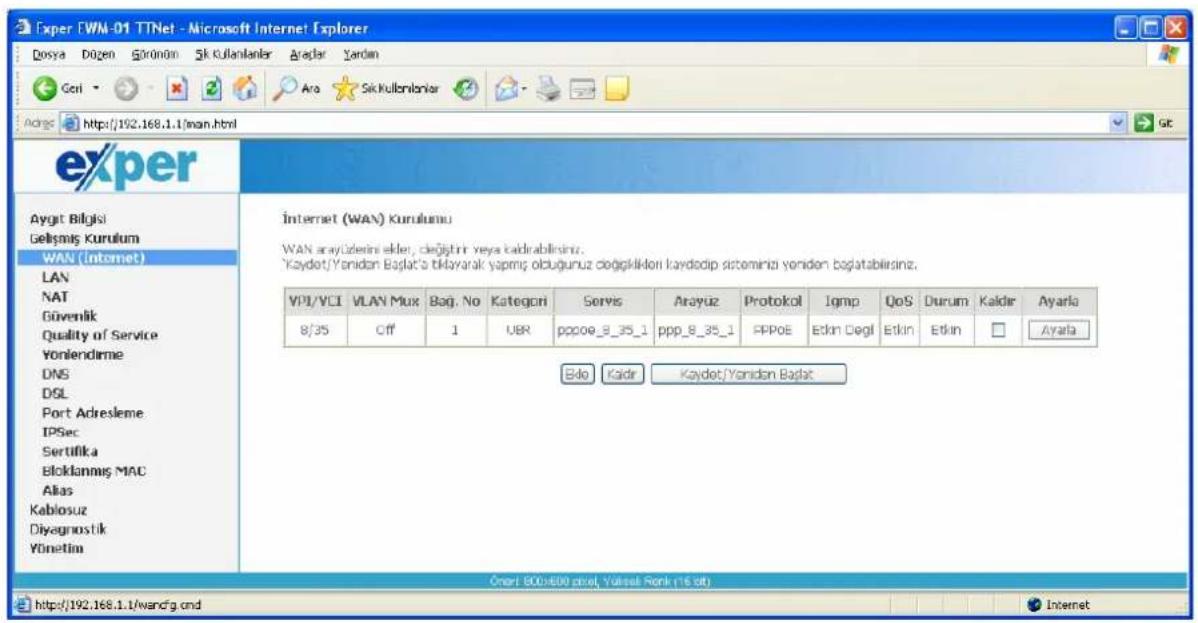Open Alias in sidebar
This screenshot has width=1198, height=623.
(x=57, y=491)
